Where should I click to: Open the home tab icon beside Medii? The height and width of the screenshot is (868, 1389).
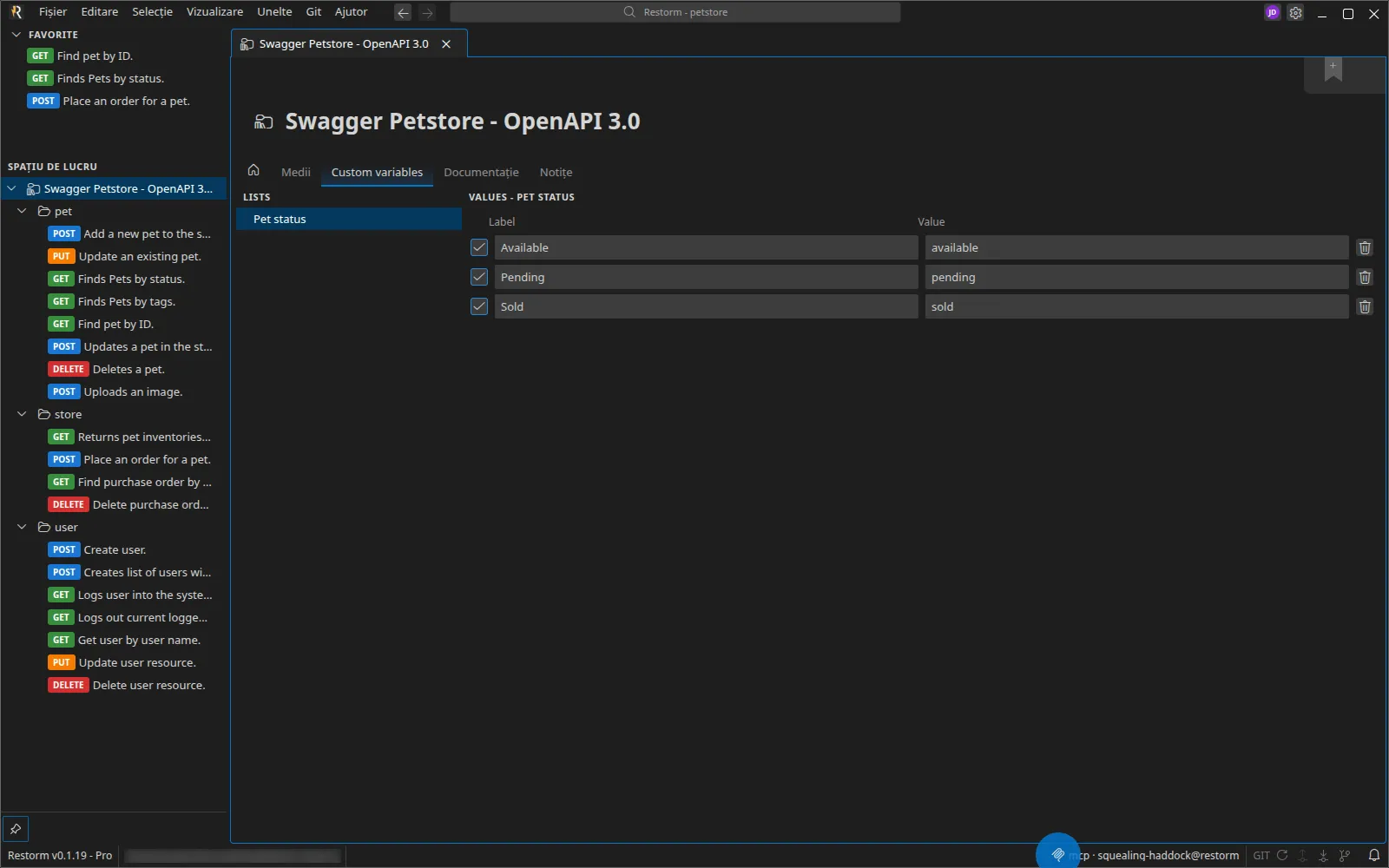[253, 170]
